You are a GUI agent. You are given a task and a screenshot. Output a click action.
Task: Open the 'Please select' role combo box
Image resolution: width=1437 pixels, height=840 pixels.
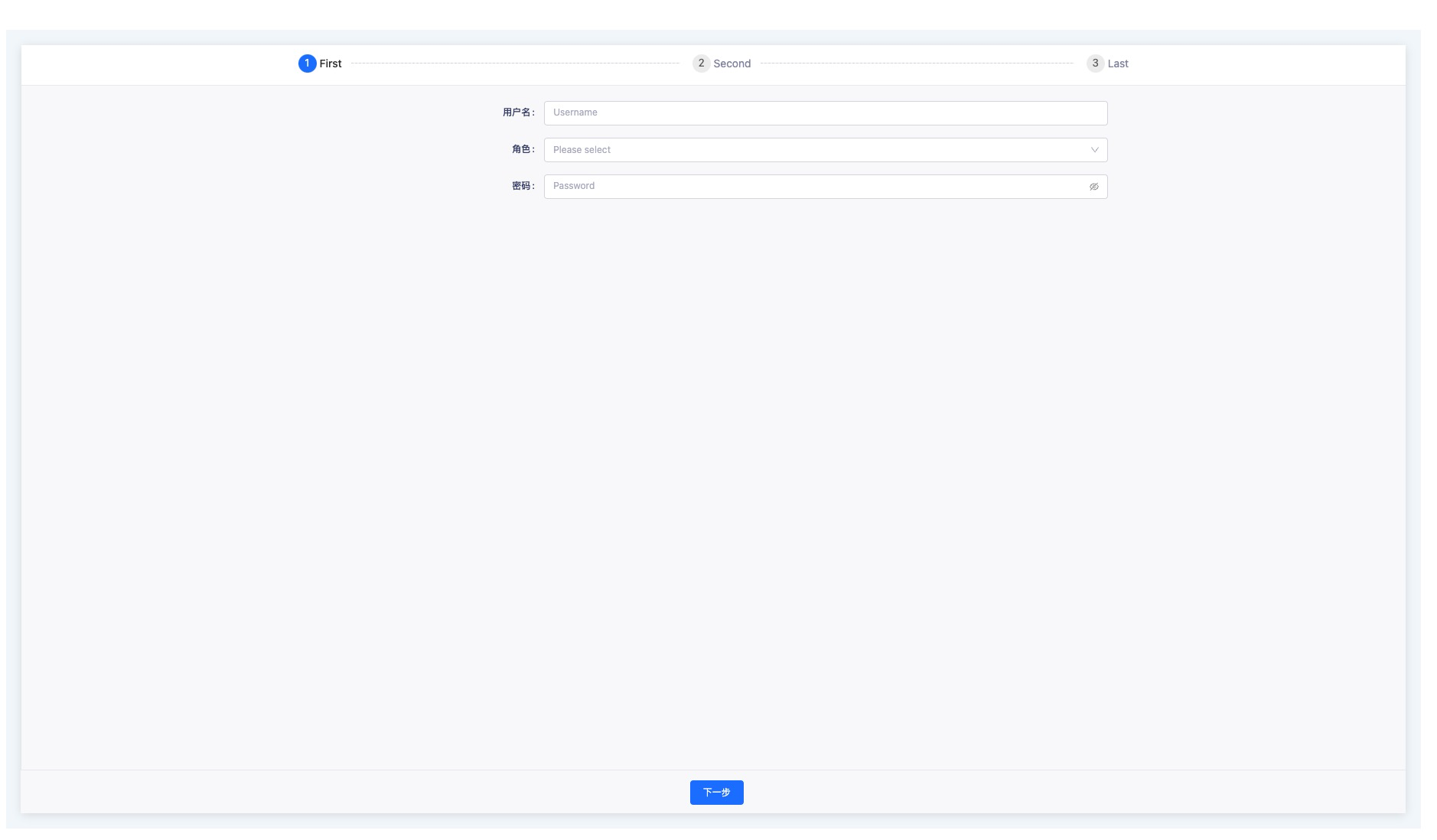point(826,150)
